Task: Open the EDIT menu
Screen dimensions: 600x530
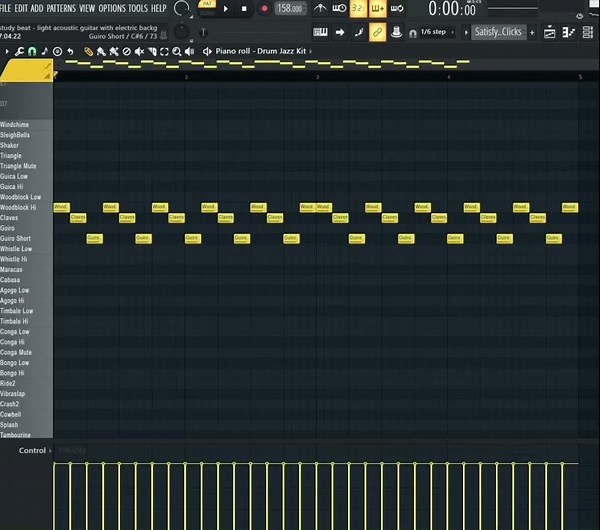Action: 21,8
